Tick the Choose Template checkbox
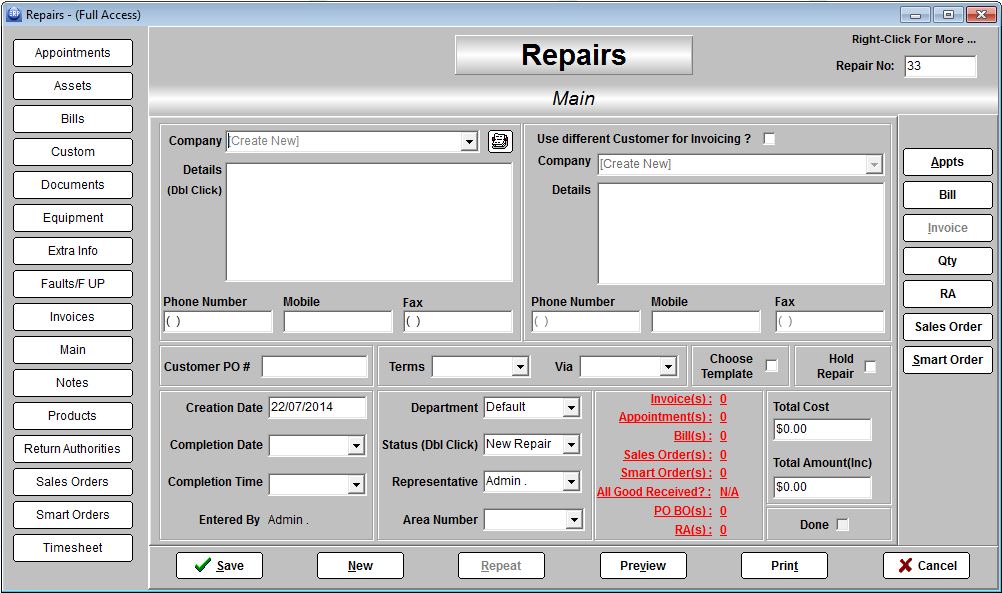Screen dimensions: 1002x593 771,366
